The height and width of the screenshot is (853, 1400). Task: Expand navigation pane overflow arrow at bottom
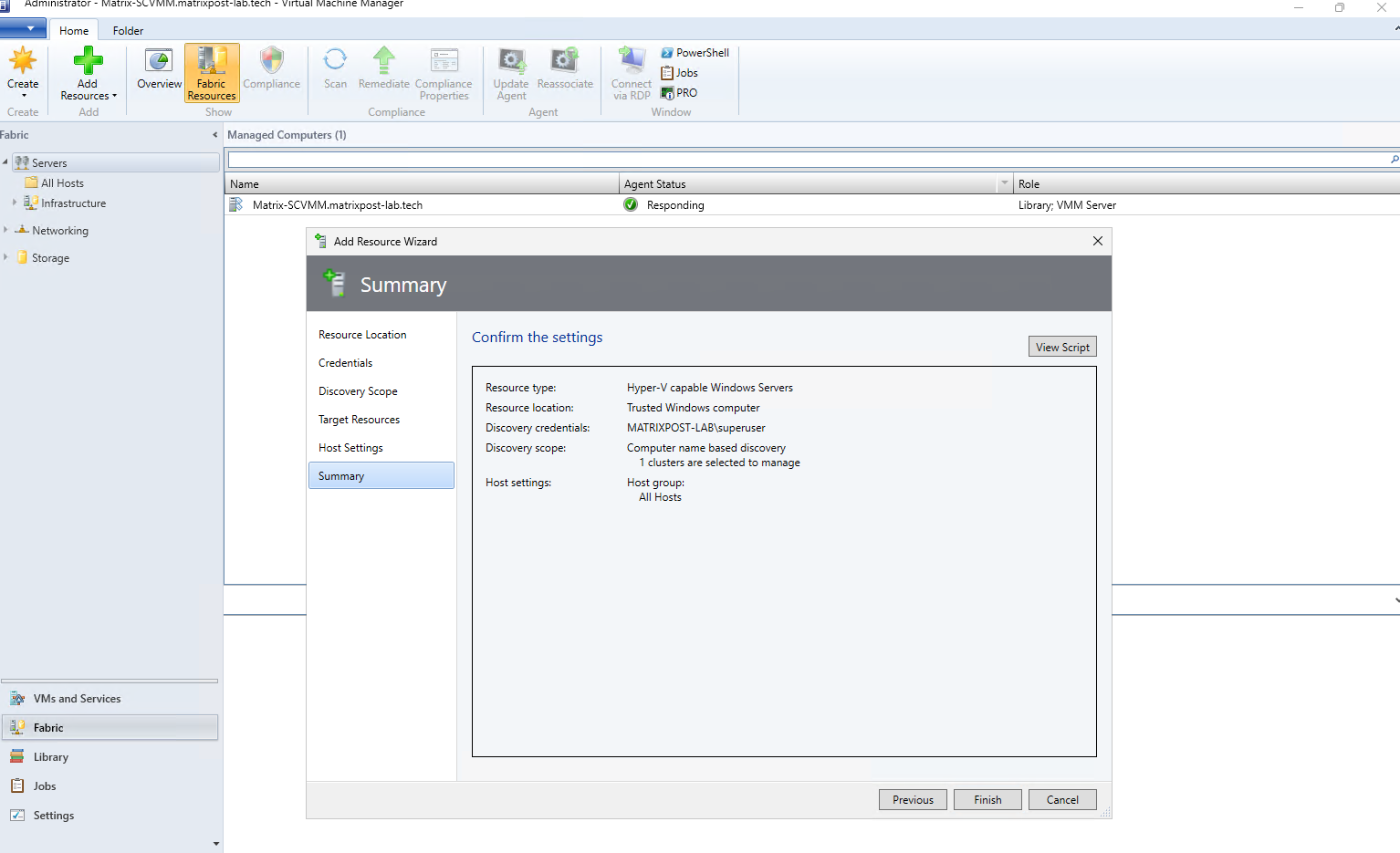coord(215,844)
